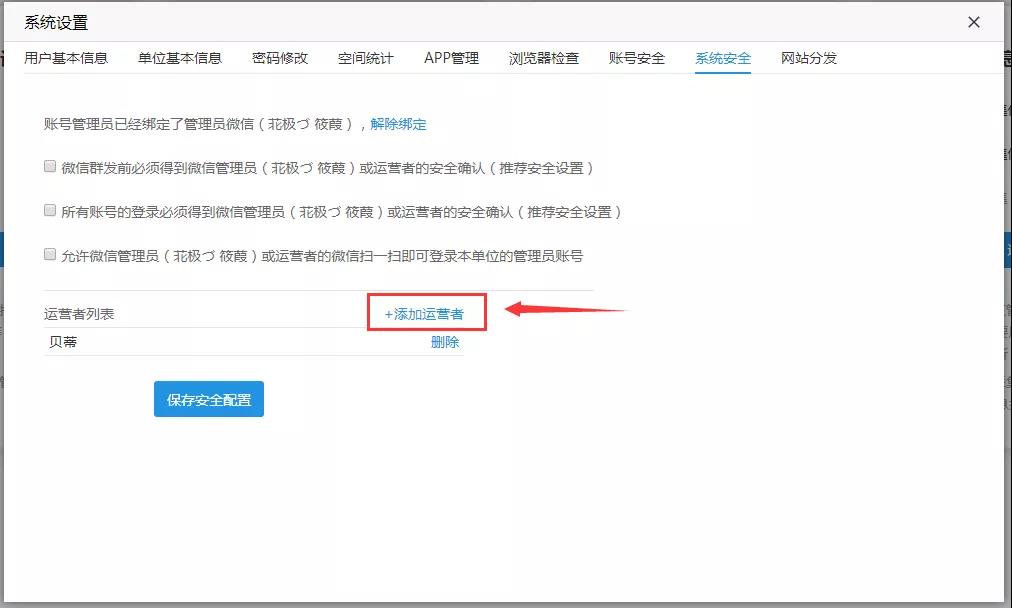Go to the 网站分发 tab
The height and width of the screenshot is (608, 1012).
[809, 58]
